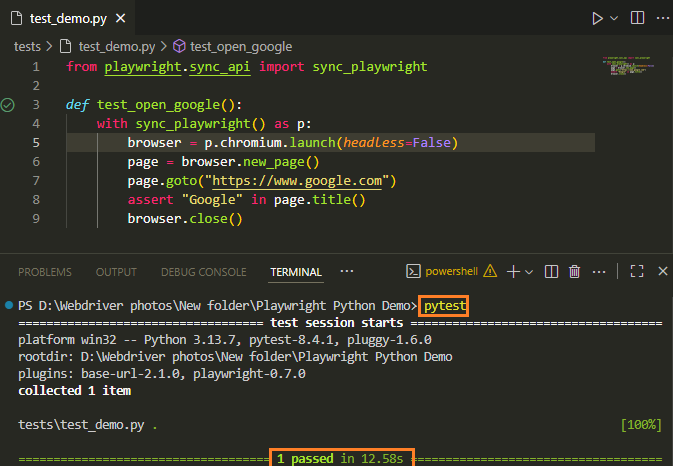The width and height of the screenshot is (673, 466).
Task: Click test_demo.py in breadcrumb path
Action: (x=117, y=46)
